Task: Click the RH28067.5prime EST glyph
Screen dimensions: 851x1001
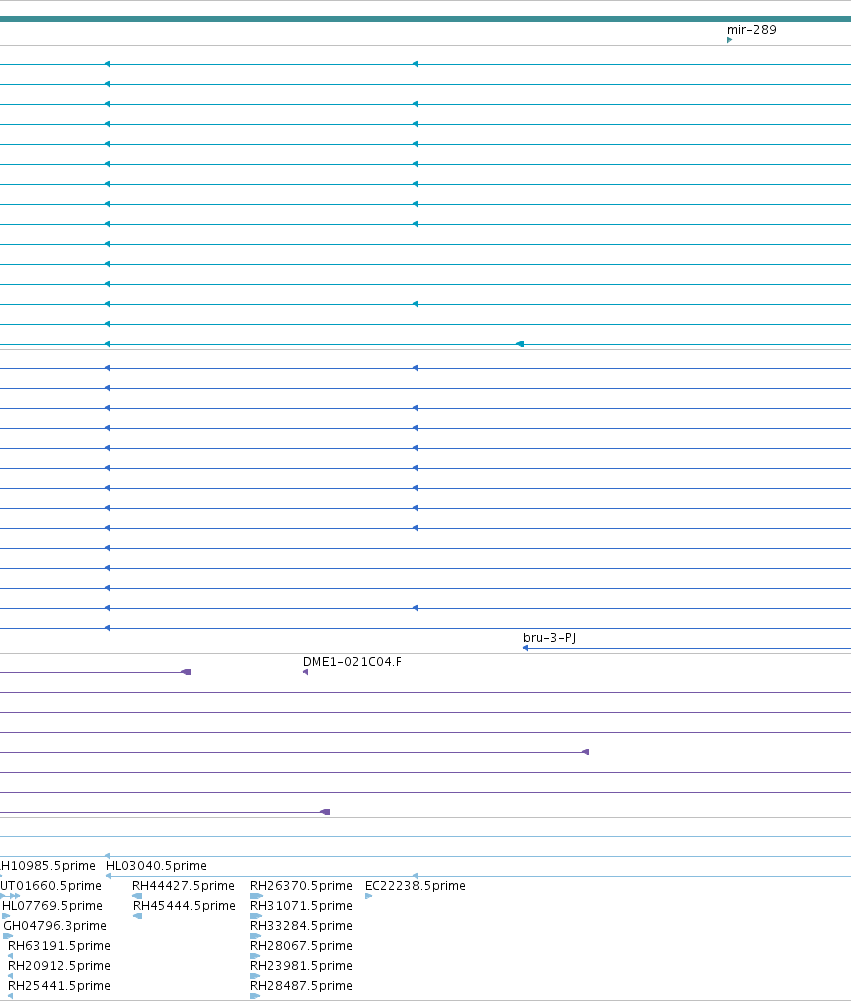Action: click(255, 956)
